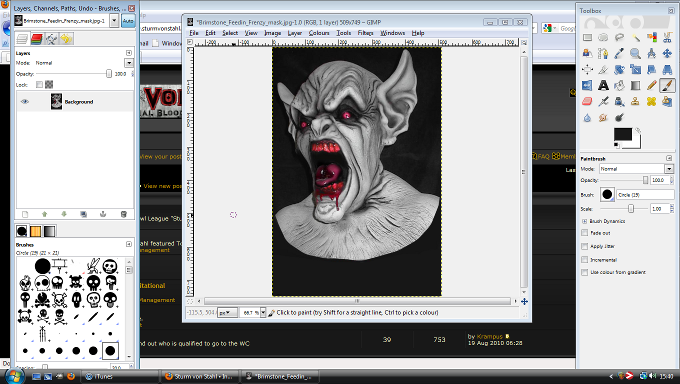Click the New Layer button
The width and height of the screenshot is (680, 384).
[25, 214]
